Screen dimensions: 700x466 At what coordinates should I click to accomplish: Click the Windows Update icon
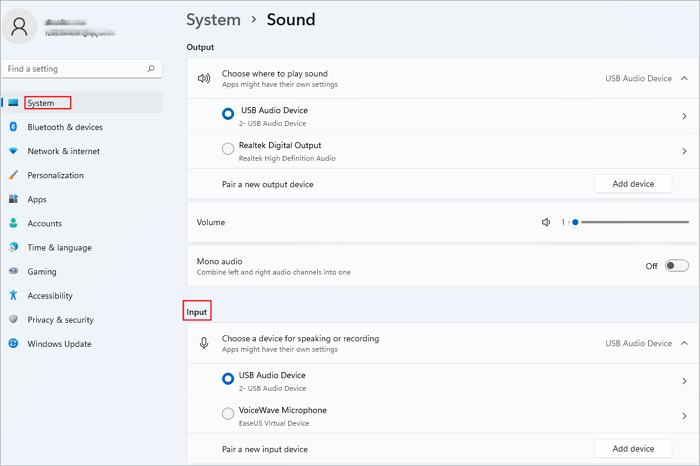point(13,344)
